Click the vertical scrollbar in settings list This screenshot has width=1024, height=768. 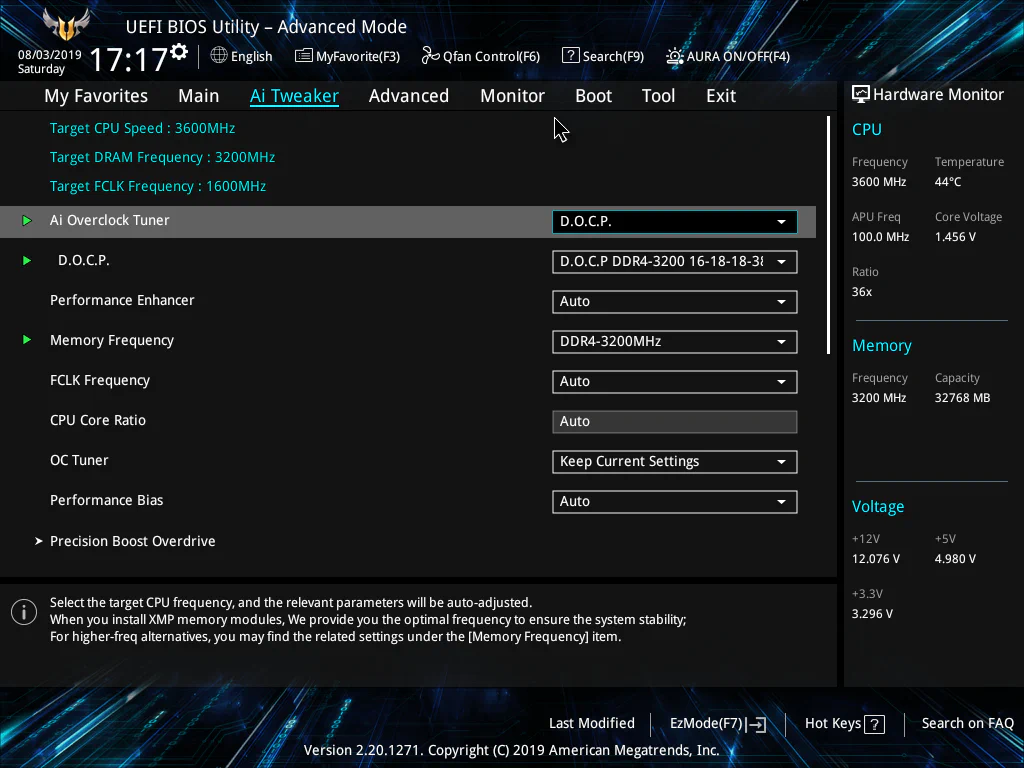click(828, 235)
